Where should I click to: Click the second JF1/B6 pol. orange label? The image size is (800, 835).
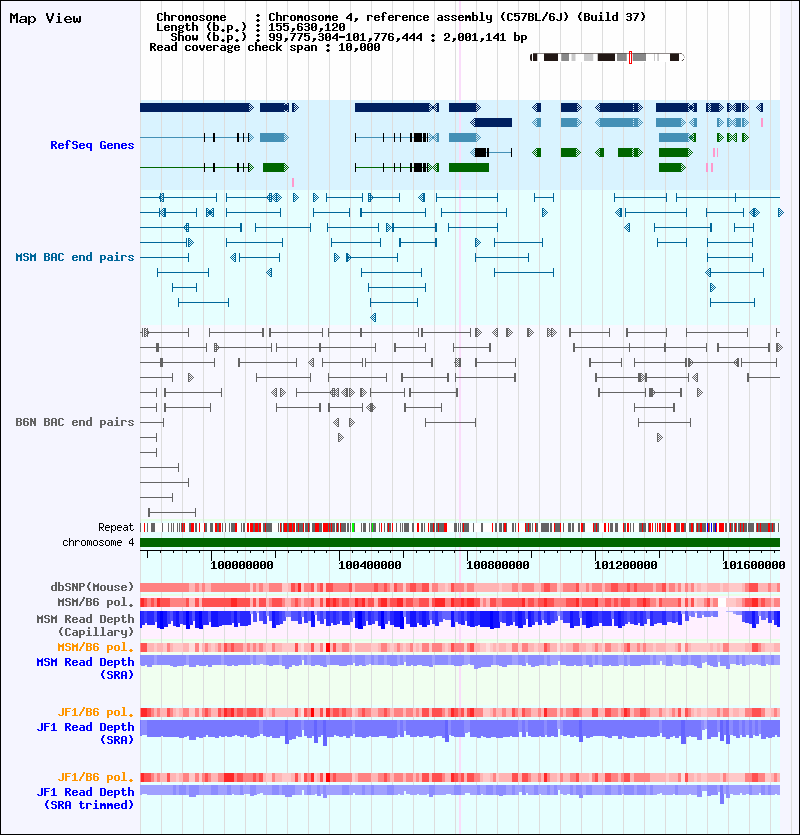pyautogui.click(x=96, y=777)
